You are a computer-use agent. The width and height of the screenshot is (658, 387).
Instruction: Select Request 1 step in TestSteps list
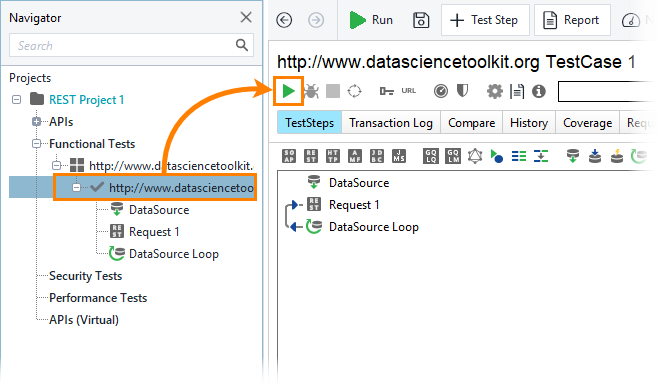tap(354, 205)
